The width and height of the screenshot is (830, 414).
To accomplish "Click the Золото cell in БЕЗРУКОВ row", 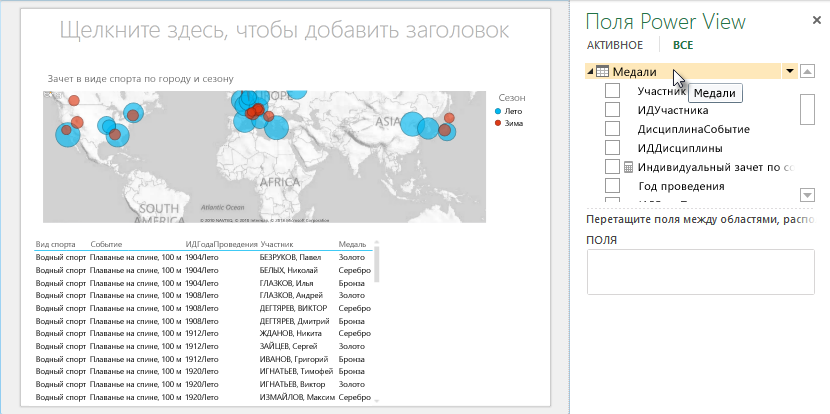I will tap(352, 257).
